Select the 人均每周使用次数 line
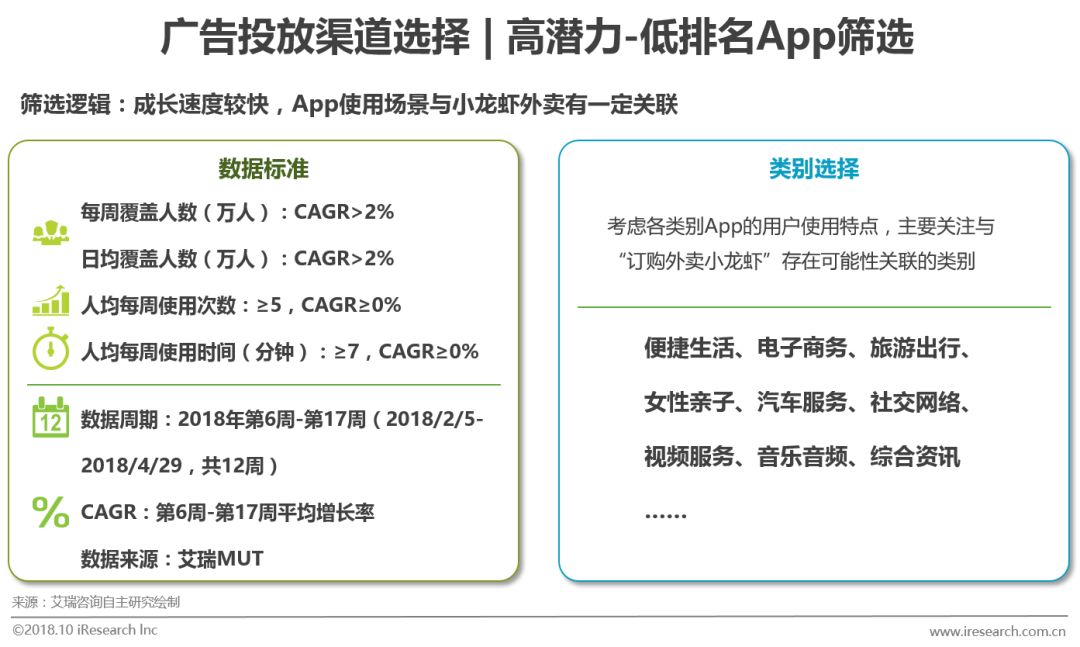1080x647 pixels. 241,305
